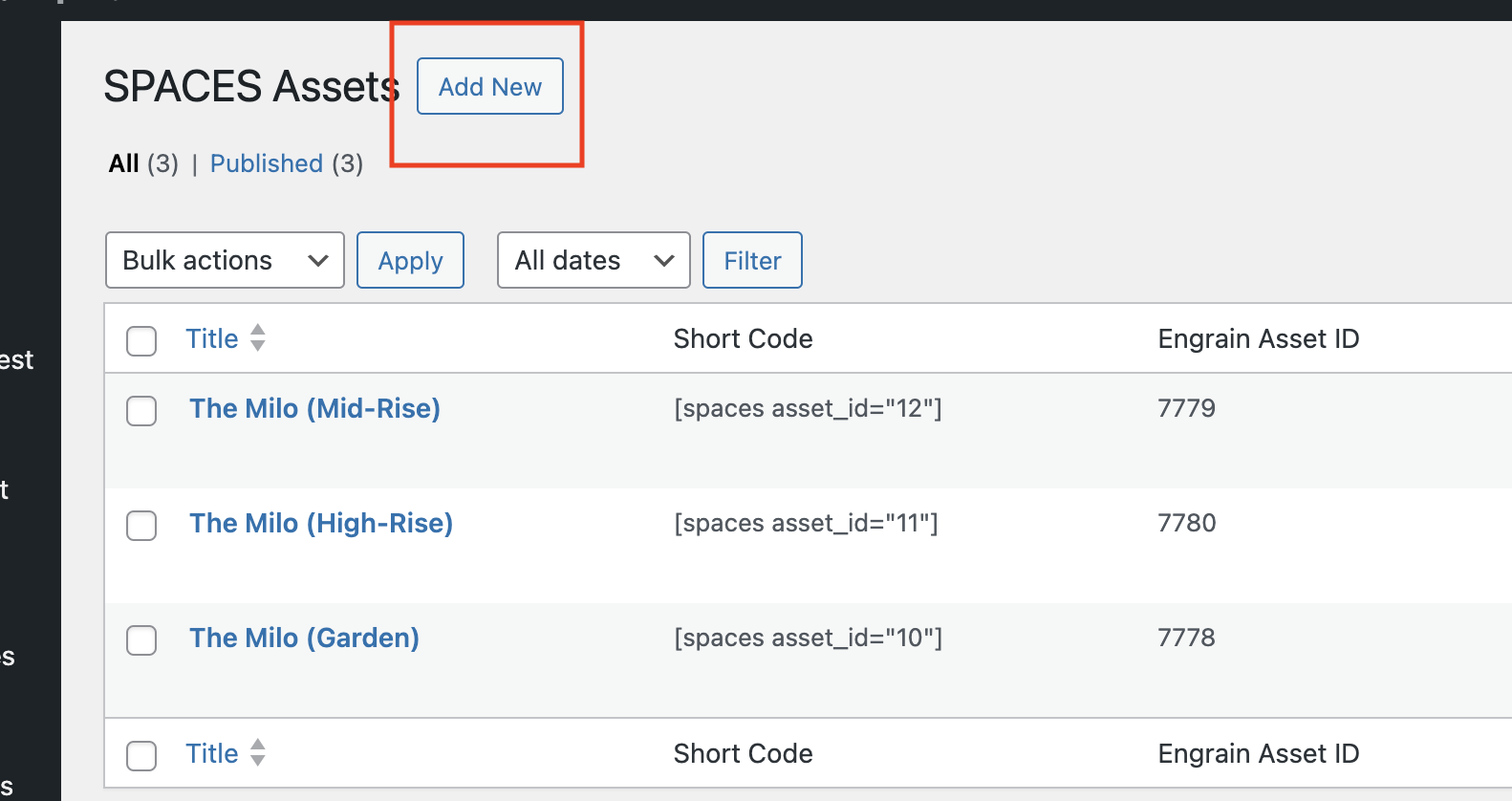Screen dimensions: 1512x801
Task: Click sort arrows beside footer Title
Action: coord(258,753)
